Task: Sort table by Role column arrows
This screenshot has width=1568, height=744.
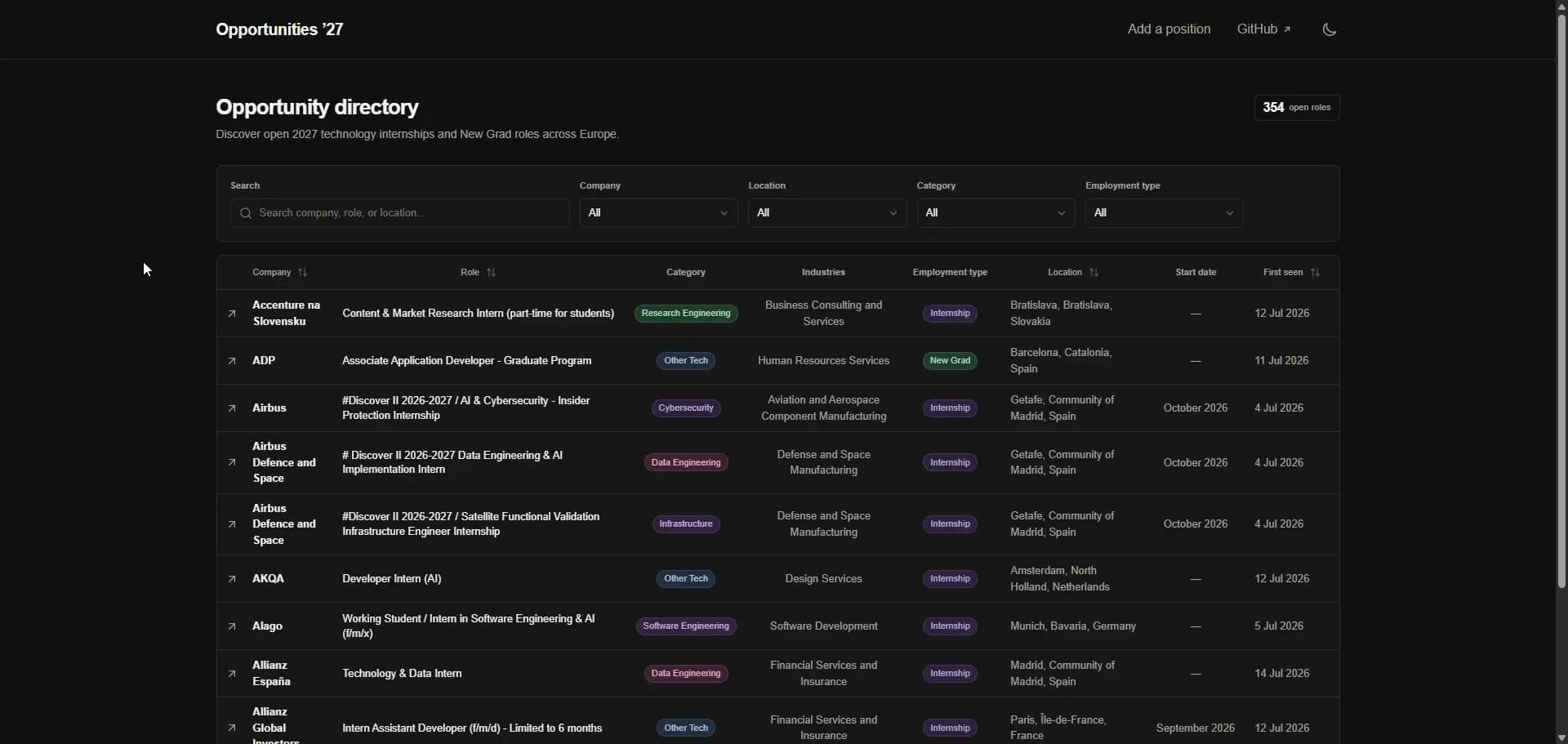Action: pos(491,273)
